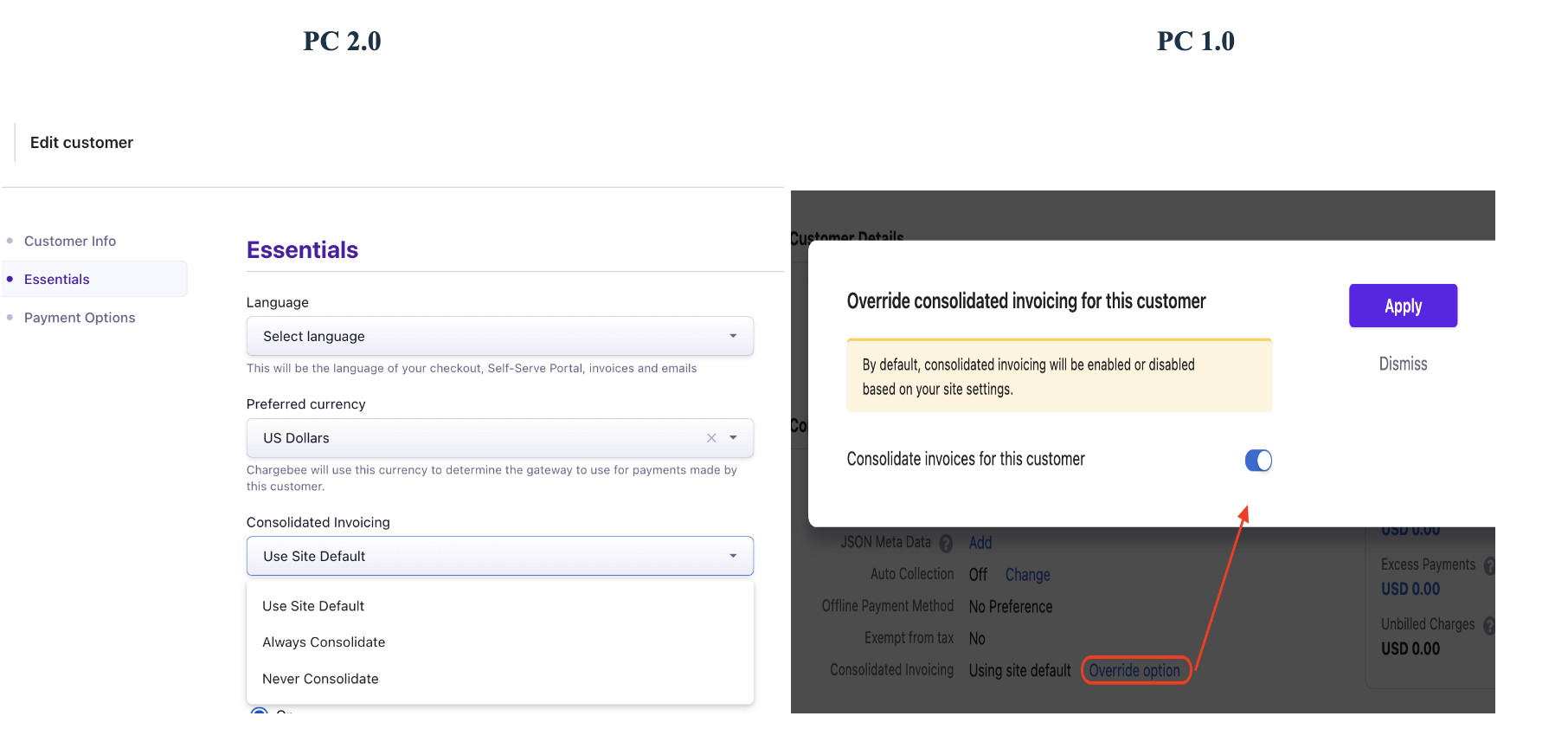Click the language dropdown arrow
The width and height of the screenshot is (1568, 729).
[733, 336]
